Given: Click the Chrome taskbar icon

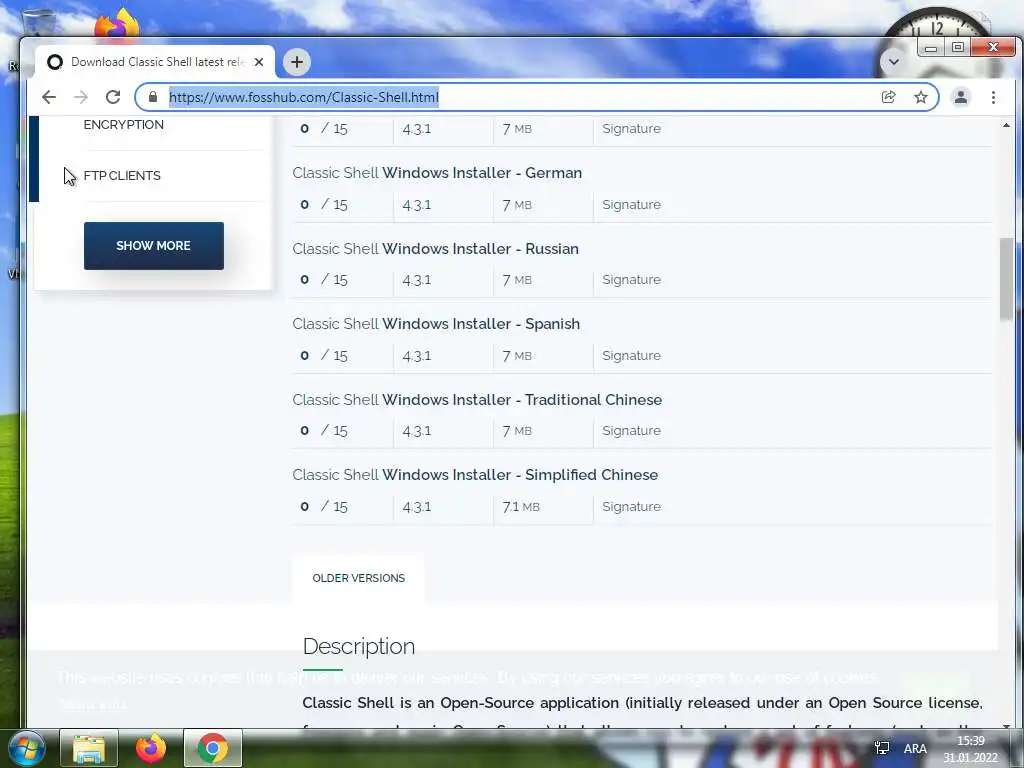Looking at the screenshot, I should [213, 748].
